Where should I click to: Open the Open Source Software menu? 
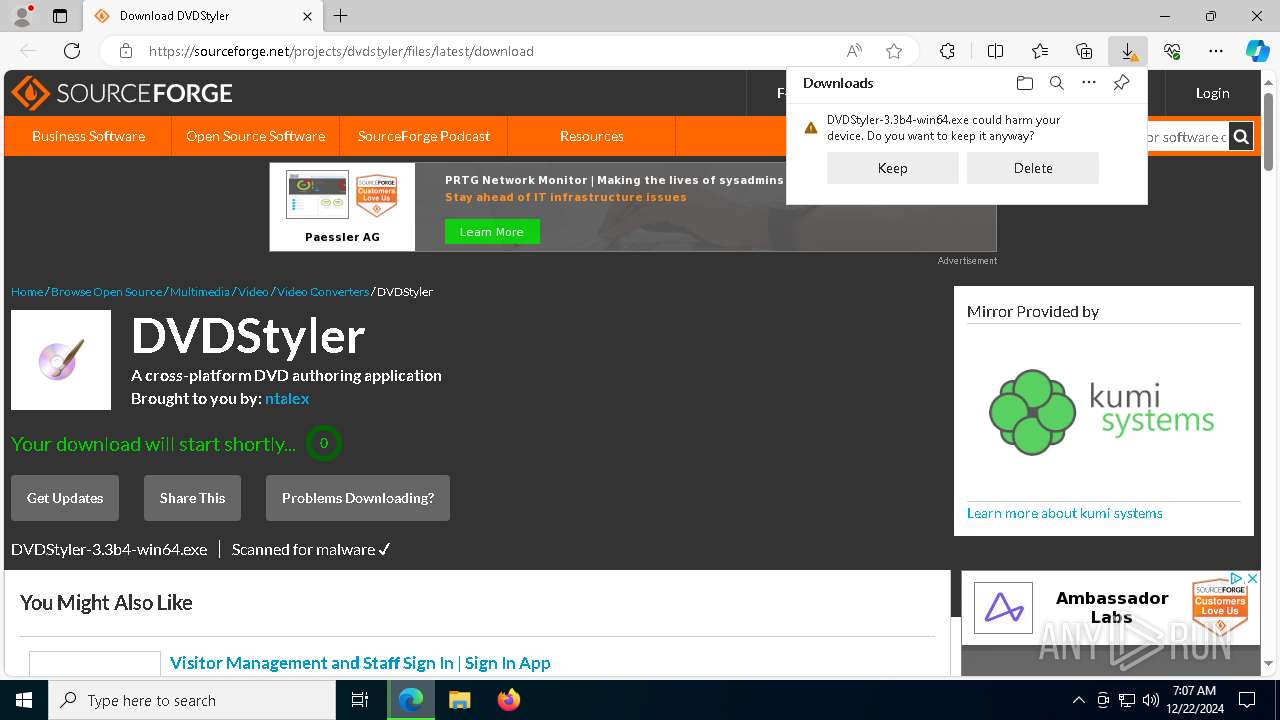(255, 136)
